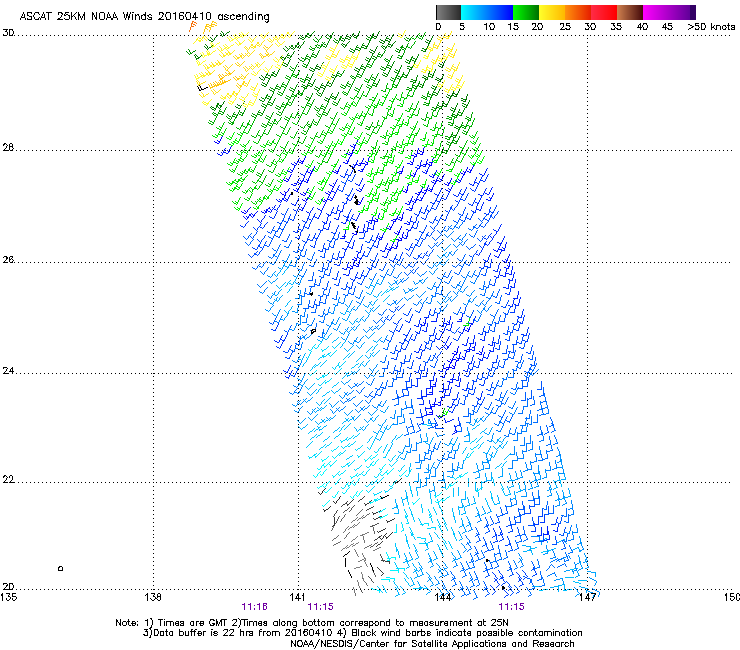The image size is (740, 650).
Task: Click the red 30-35 knots legend swatch
Action: [x=604, y=12]
